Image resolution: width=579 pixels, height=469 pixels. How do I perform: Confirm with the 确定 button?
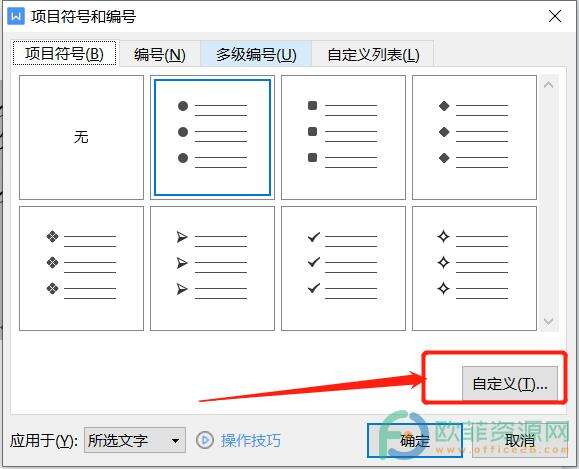pyautogui.click(x=415, y=441)
